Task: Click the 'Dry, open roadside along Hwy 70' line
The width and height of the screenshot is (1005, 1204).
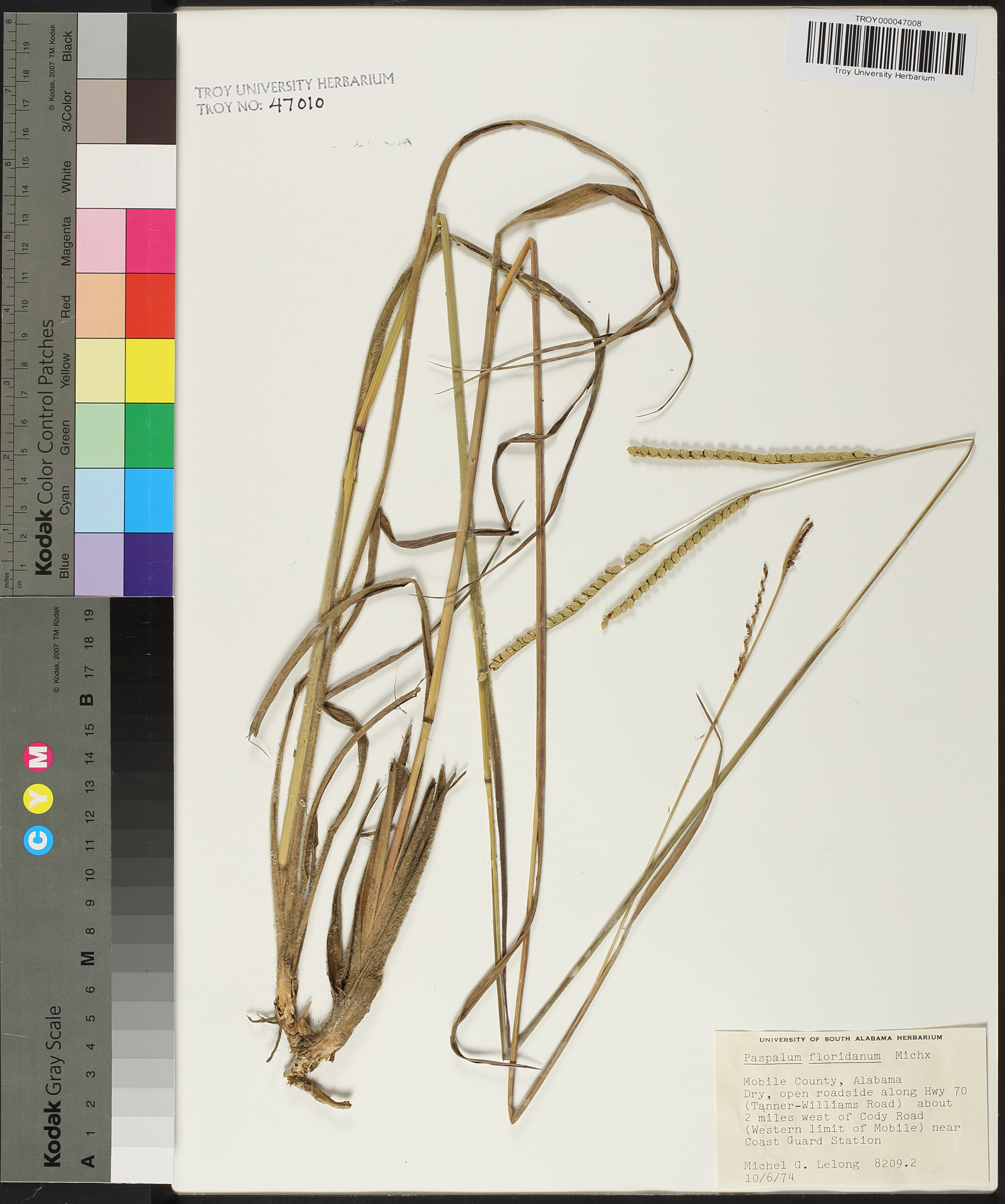Action: click(x=855, y=1093)
